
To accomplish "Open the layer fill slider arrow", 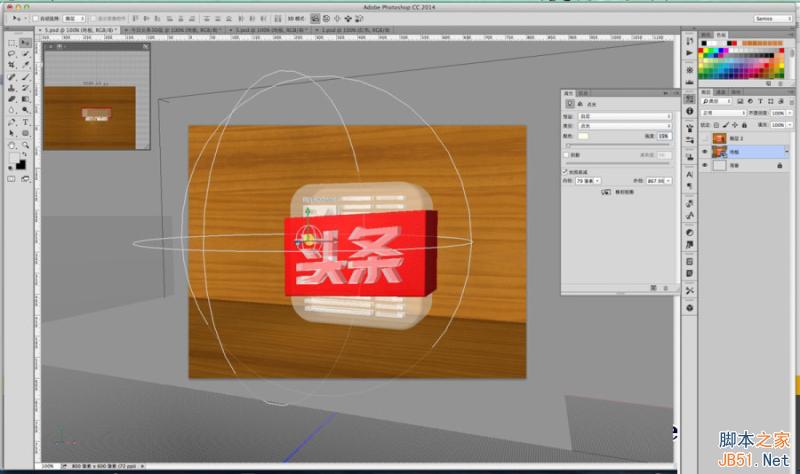I will pos(790,125).
